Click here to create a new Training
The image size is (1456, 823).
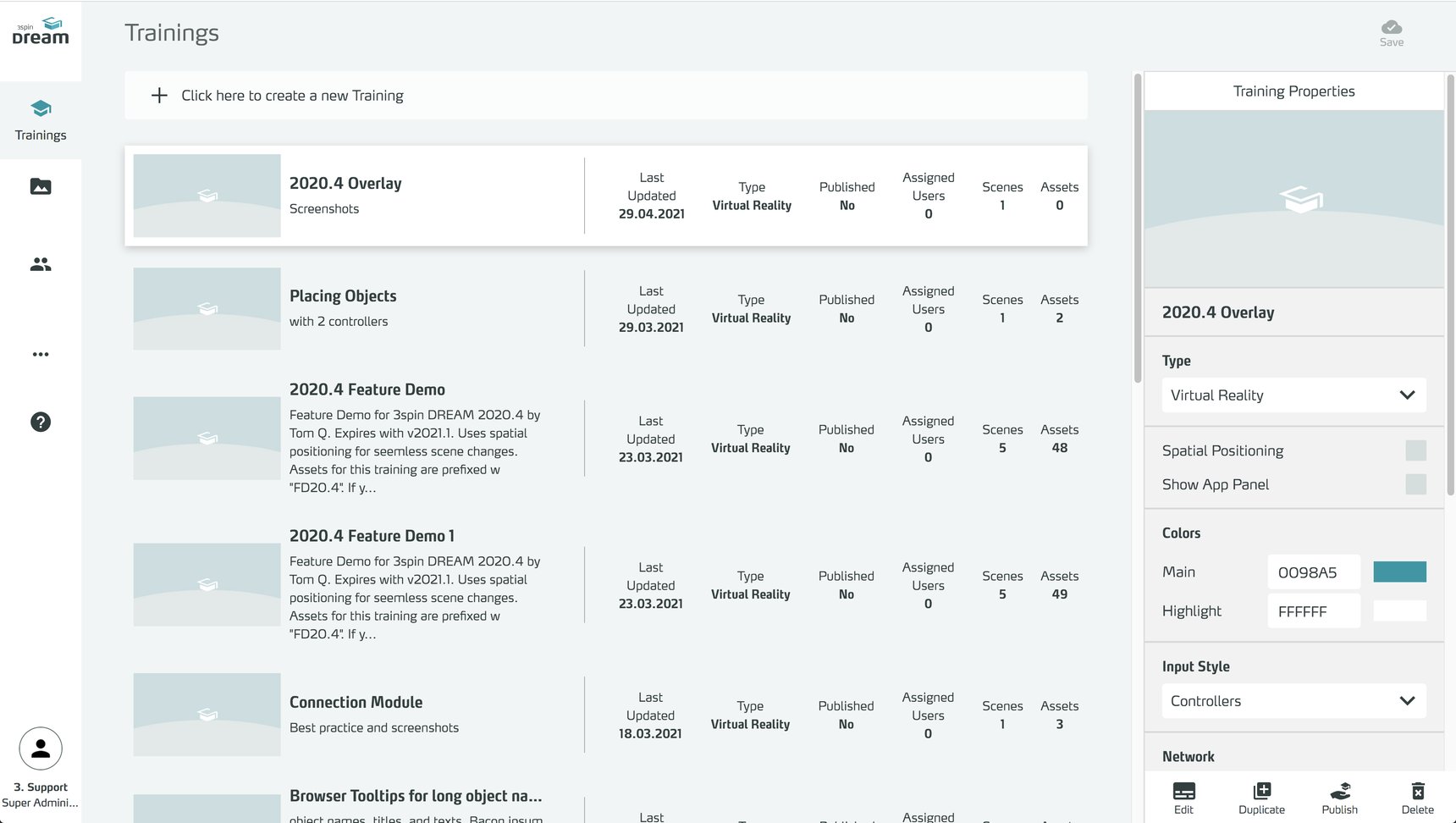click(292, 95)
